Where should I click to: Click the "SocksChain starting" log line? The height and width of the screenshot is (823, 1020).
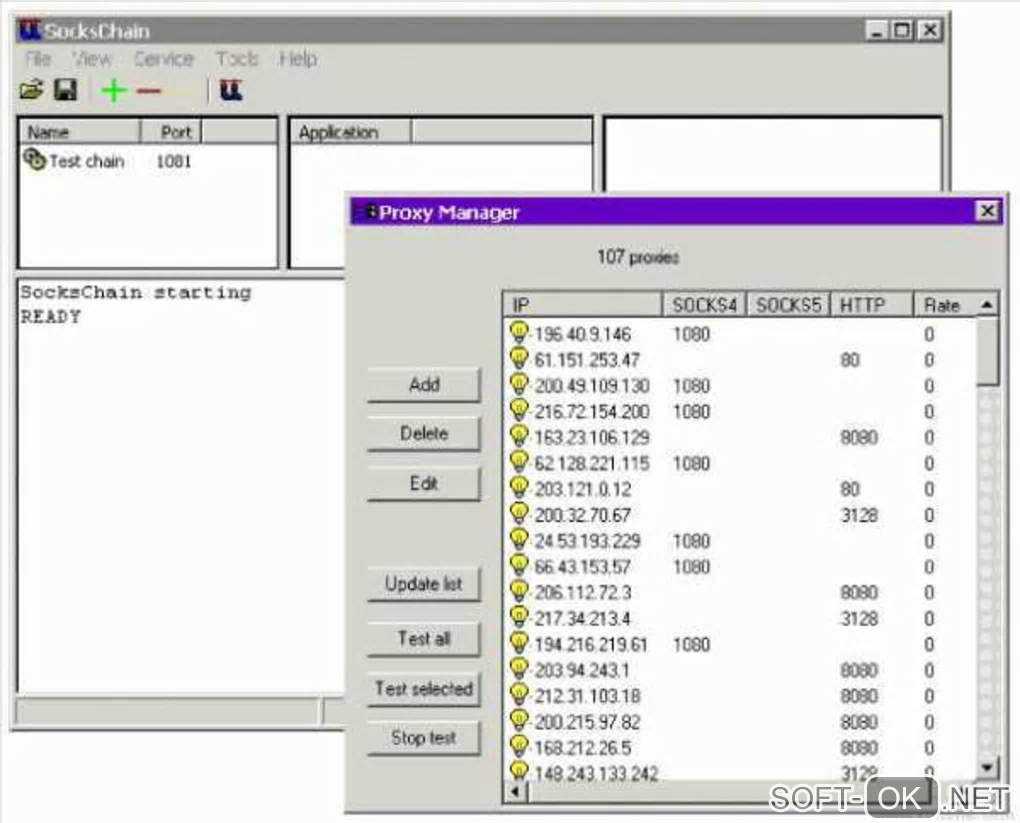(135, 293)
